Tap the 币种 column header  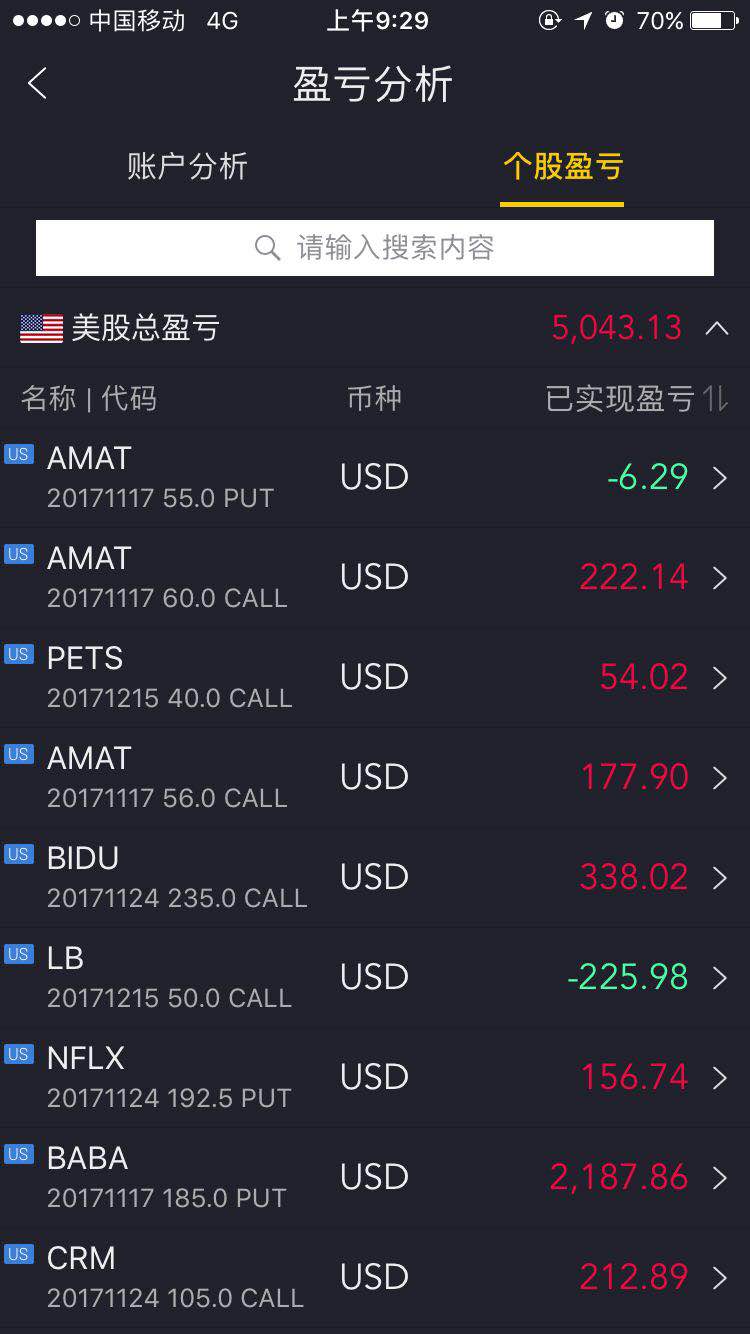[x=374, y=399]
